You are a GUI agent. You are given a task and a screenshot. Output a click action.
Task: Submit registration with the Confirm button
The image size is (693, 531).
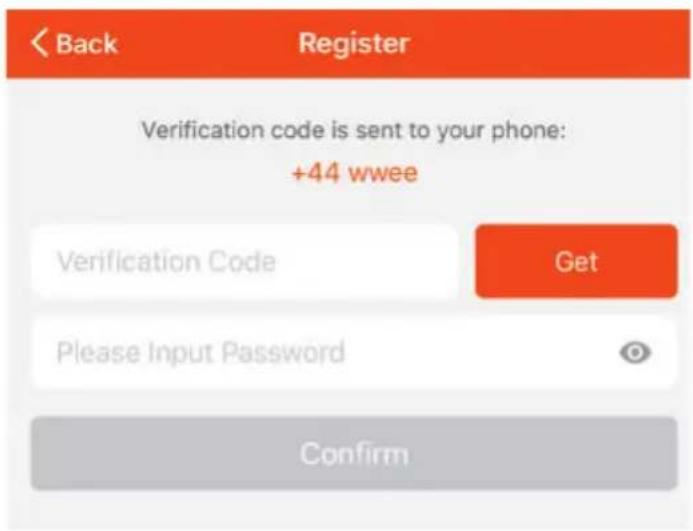(354, 454)
